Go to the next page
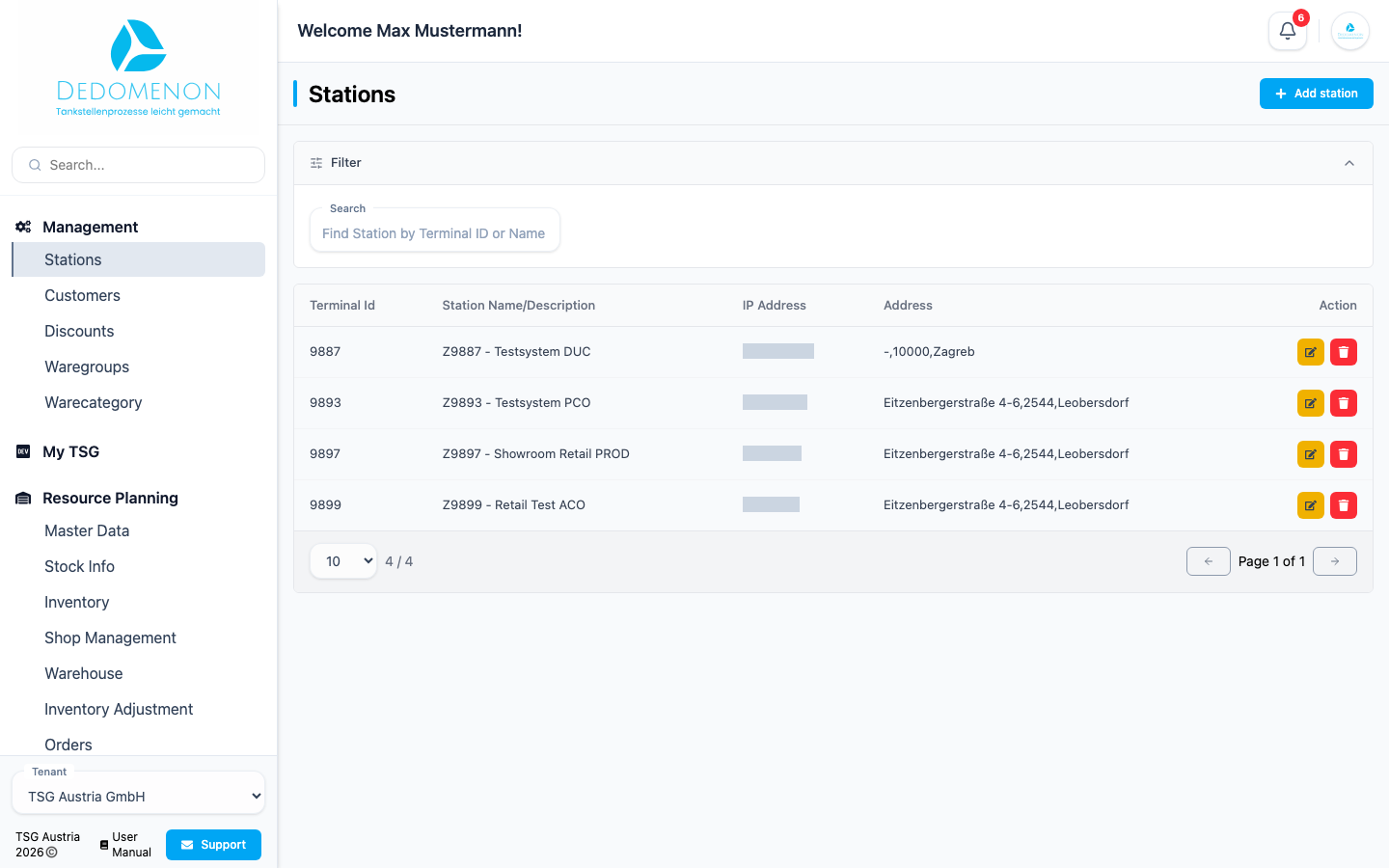This screenshot has height=868, width=1389. (1335, 561)
